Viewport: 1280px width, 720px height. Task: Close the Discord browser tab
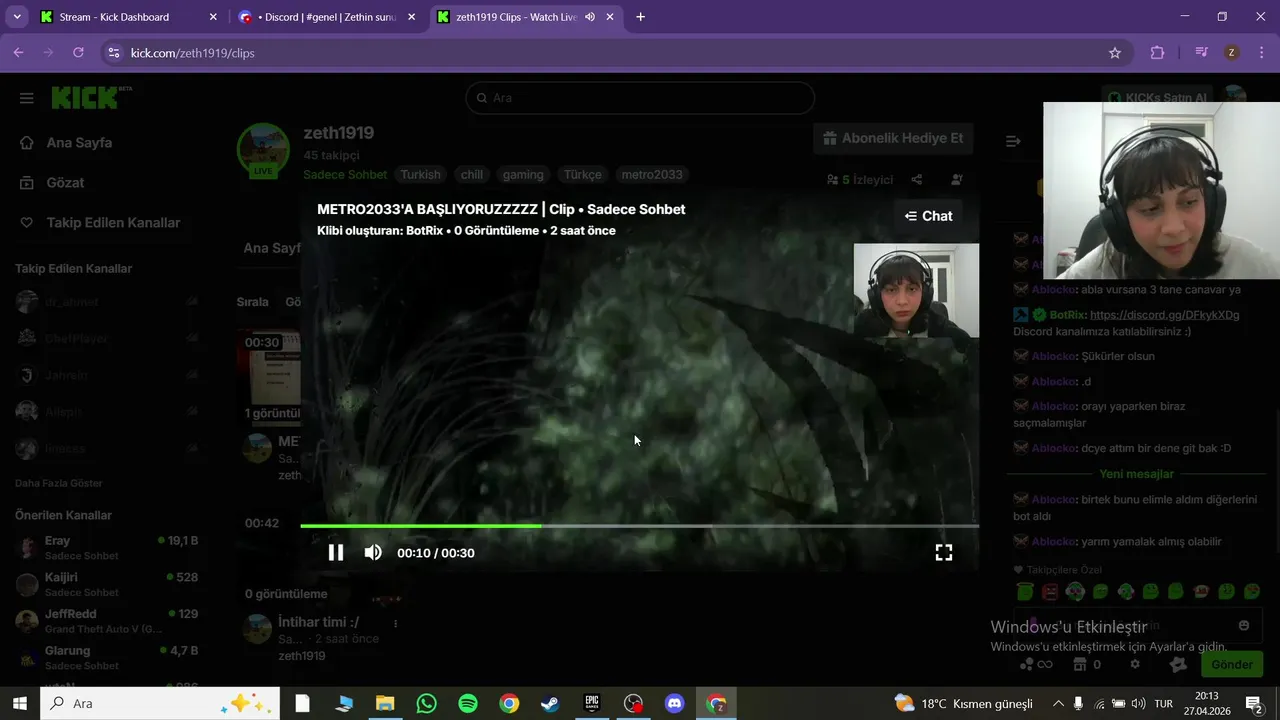coord(411,17)
